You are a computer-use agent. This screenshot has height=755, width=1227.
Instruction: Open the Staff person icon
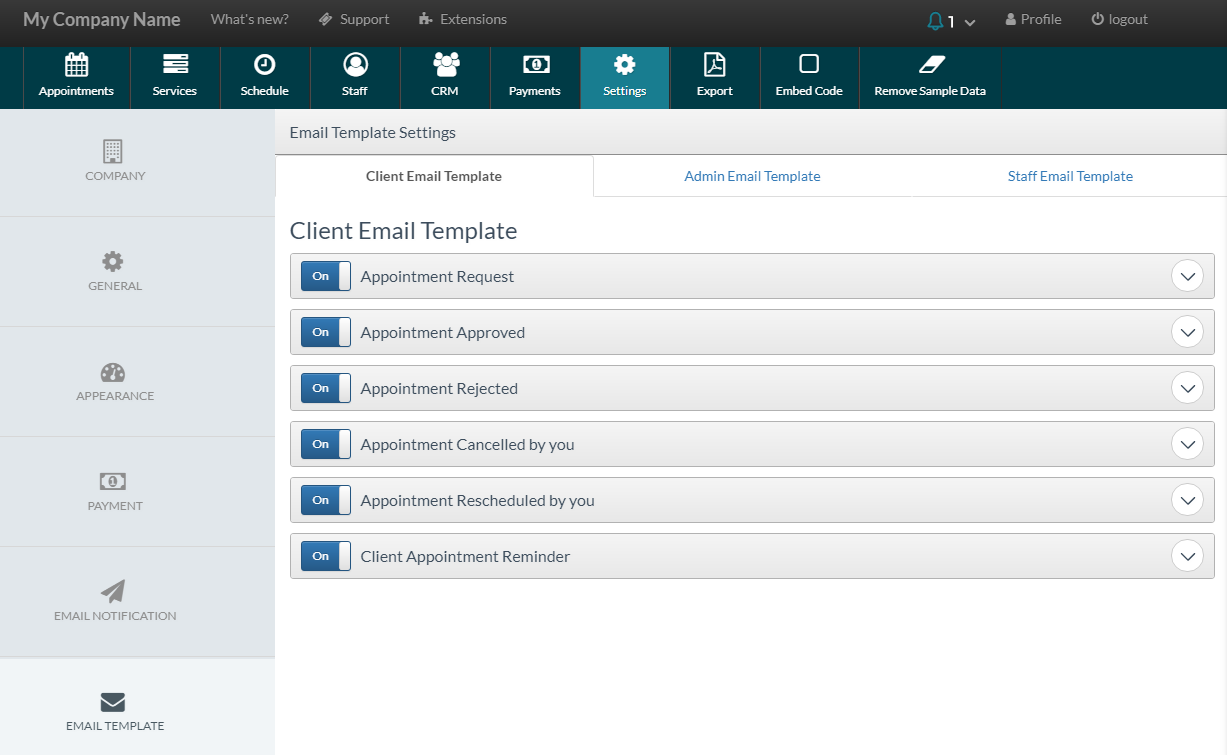pyautogui.click(x=355, y=65)
